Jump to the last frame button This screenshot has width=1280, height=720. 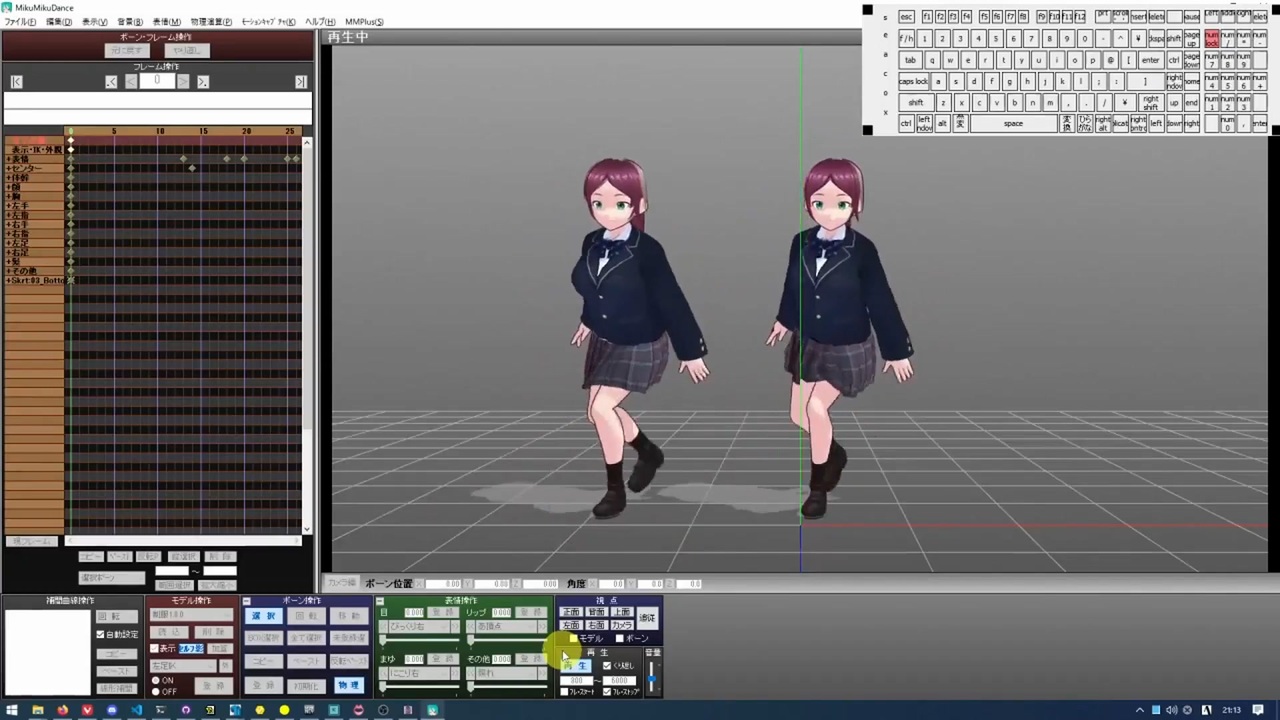(x=301, y=82)
